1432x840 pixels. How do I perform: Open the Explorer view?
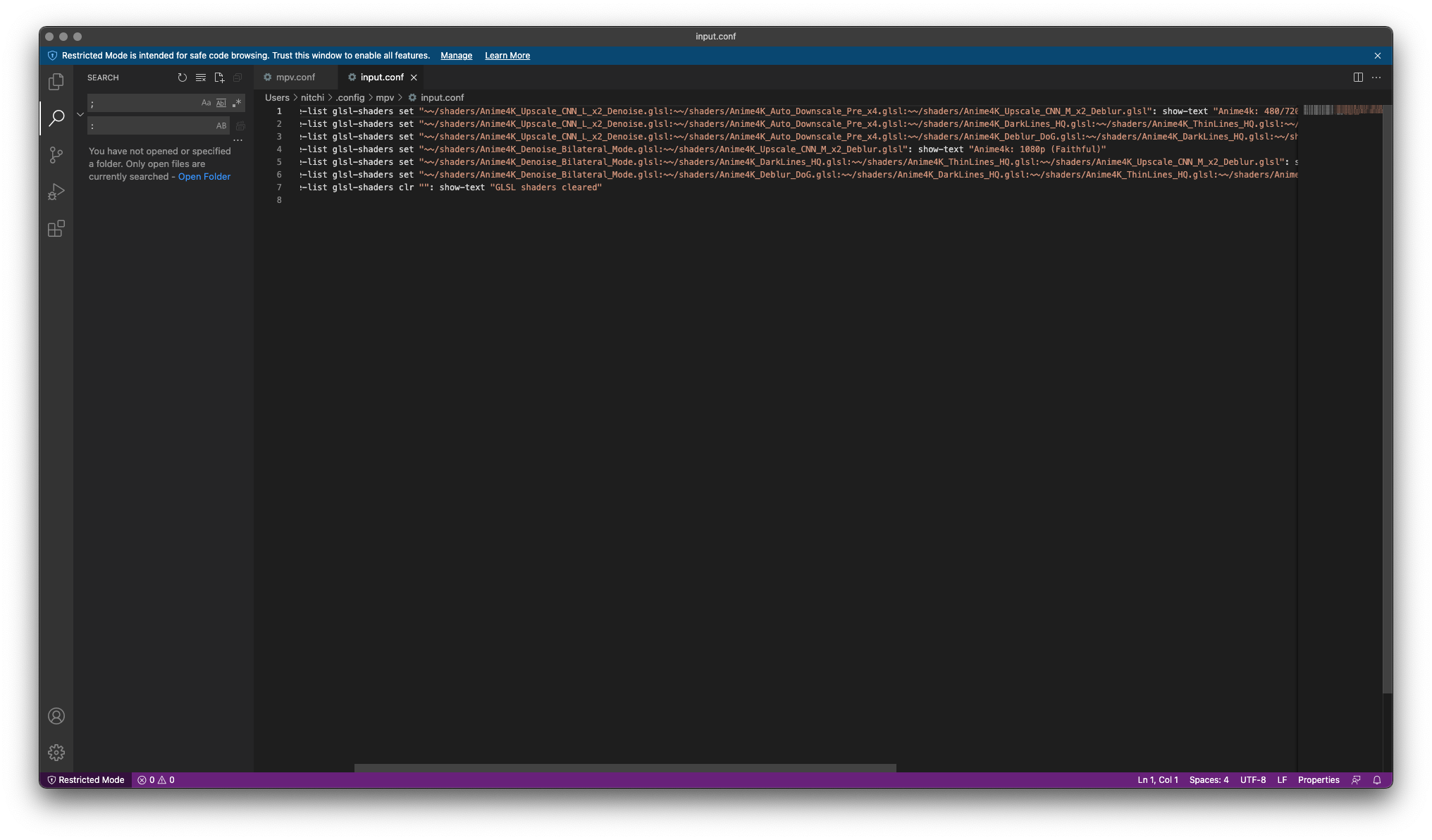[x=56, y=81]
